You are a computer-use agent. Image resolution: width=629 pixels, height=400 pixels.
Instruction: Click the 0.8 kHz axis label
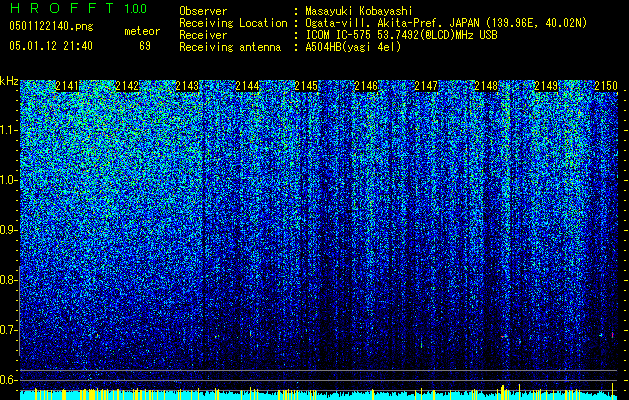[x=7, y=280]
